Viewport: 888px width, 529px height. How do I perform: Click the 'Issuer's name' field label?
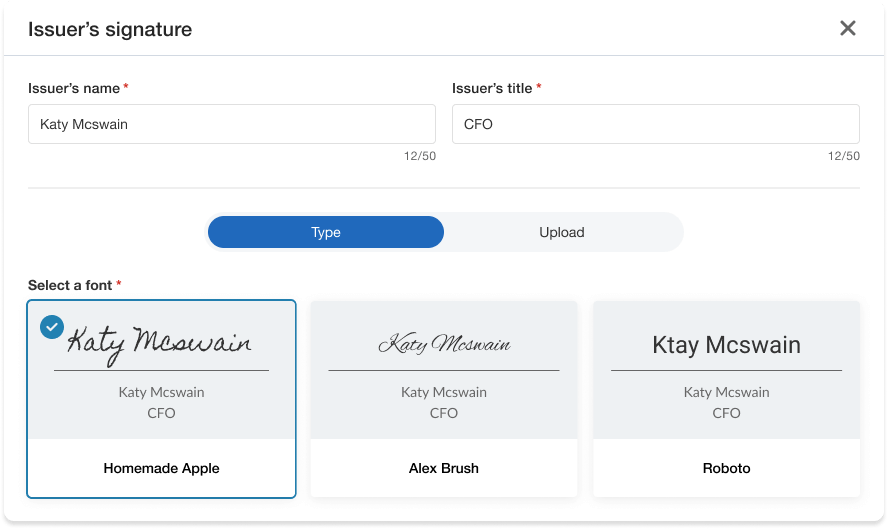pyautogui.click(x=74, y=88)
